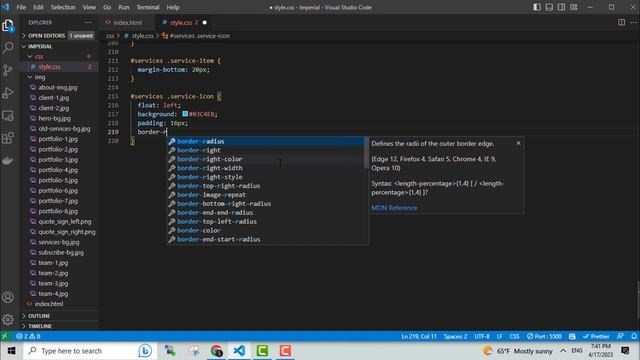
Task: Open the View menu
Action: click(89, 7)
